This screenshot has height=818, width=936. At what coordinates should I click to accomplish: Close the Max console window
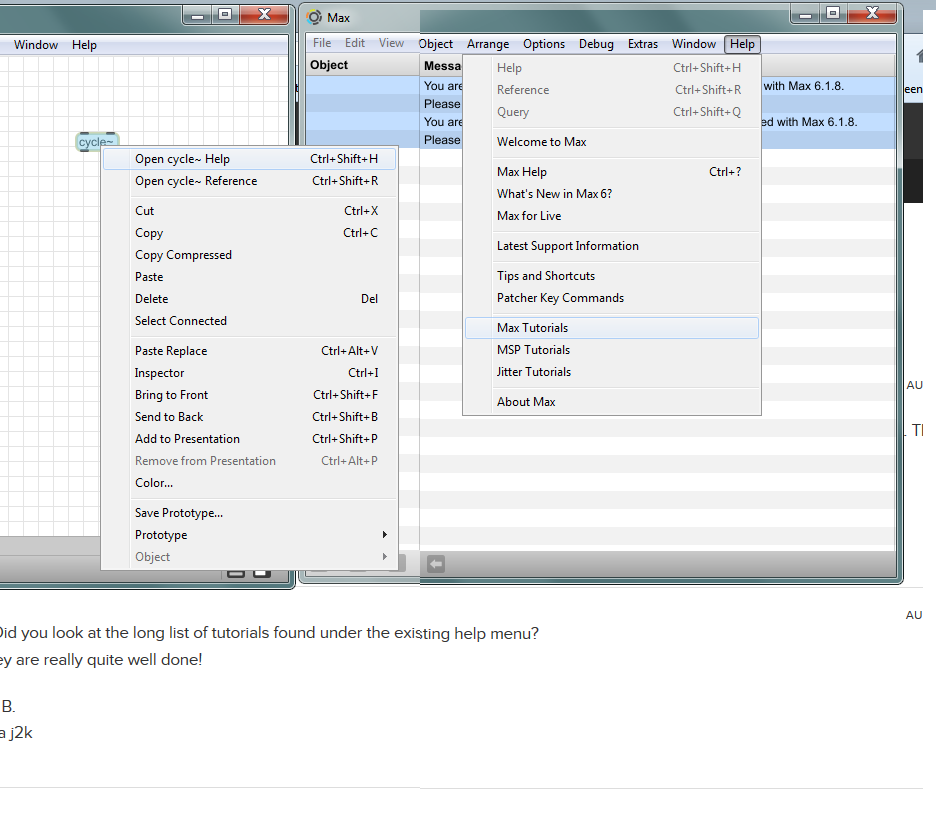(x=872, y=14)
